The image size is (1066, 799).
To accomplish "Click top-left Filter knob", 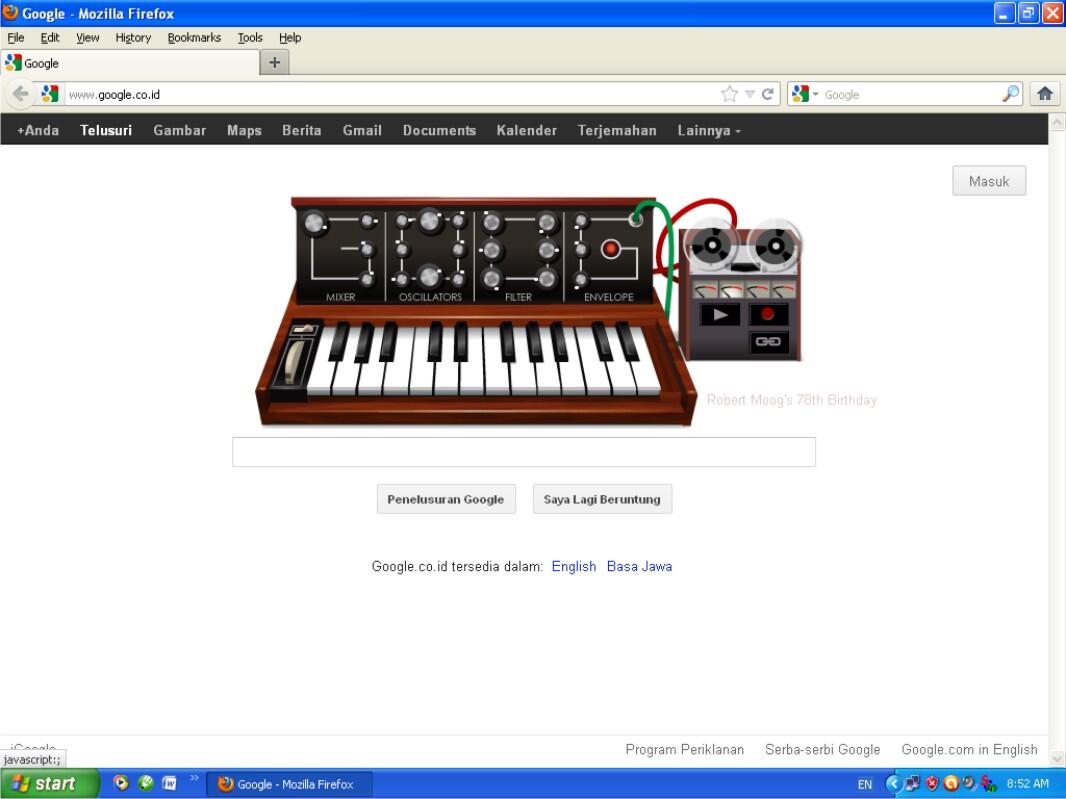I will pos(492,222).
